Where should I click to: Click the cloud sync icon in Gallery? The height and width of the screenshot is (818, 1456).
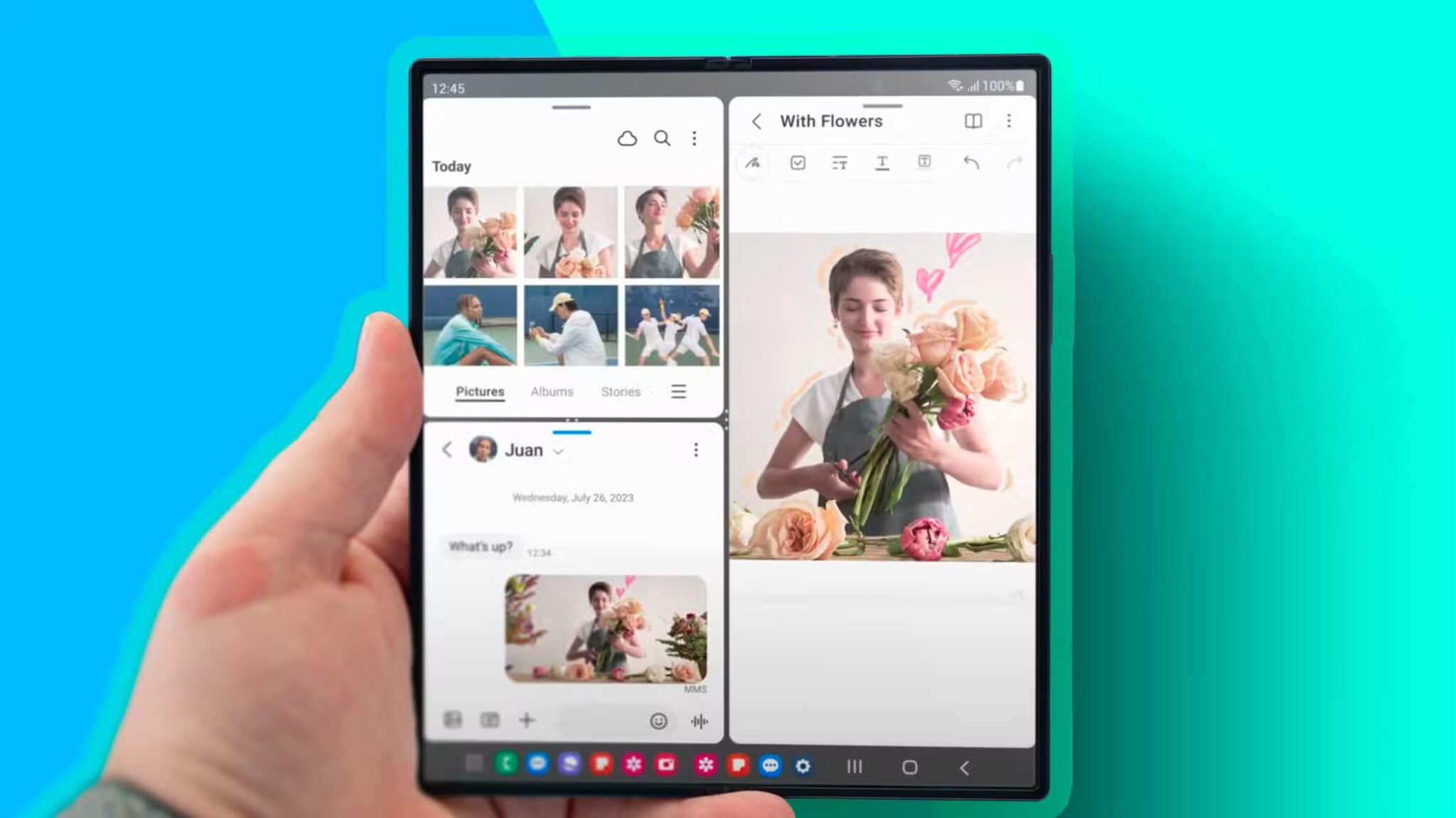626,138
